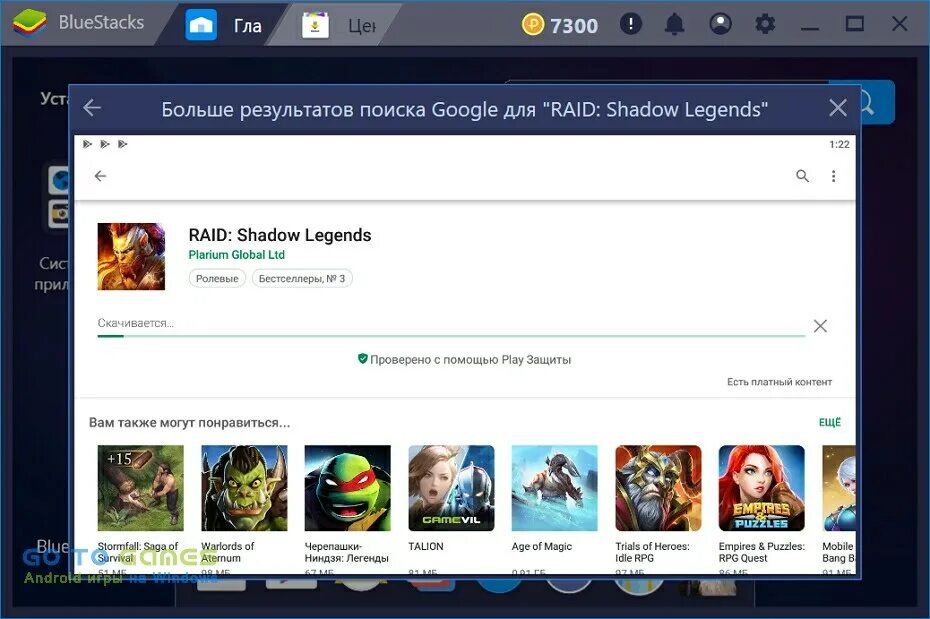This screenshot has width=930, height=619.
Task: Select the Бестселлеры № 3 chip
Action: tap(302, 278)
